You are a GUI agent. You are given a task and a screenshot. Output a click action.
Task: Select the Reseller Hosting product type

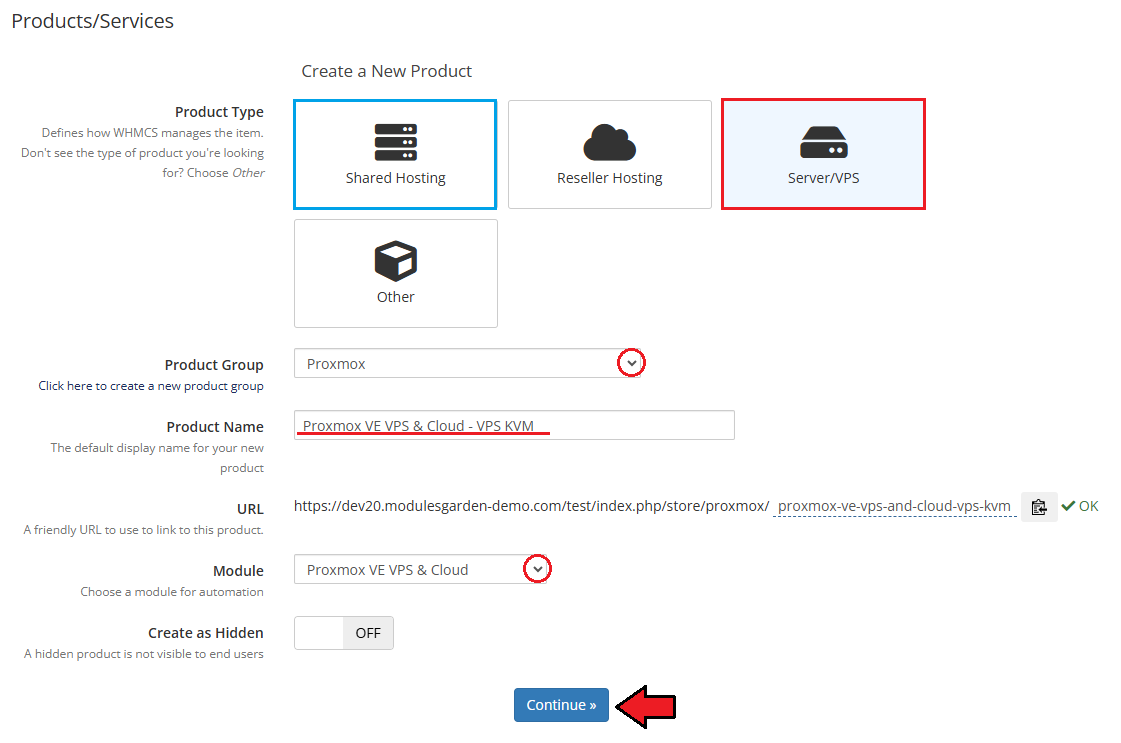click(x=610, y=154)
